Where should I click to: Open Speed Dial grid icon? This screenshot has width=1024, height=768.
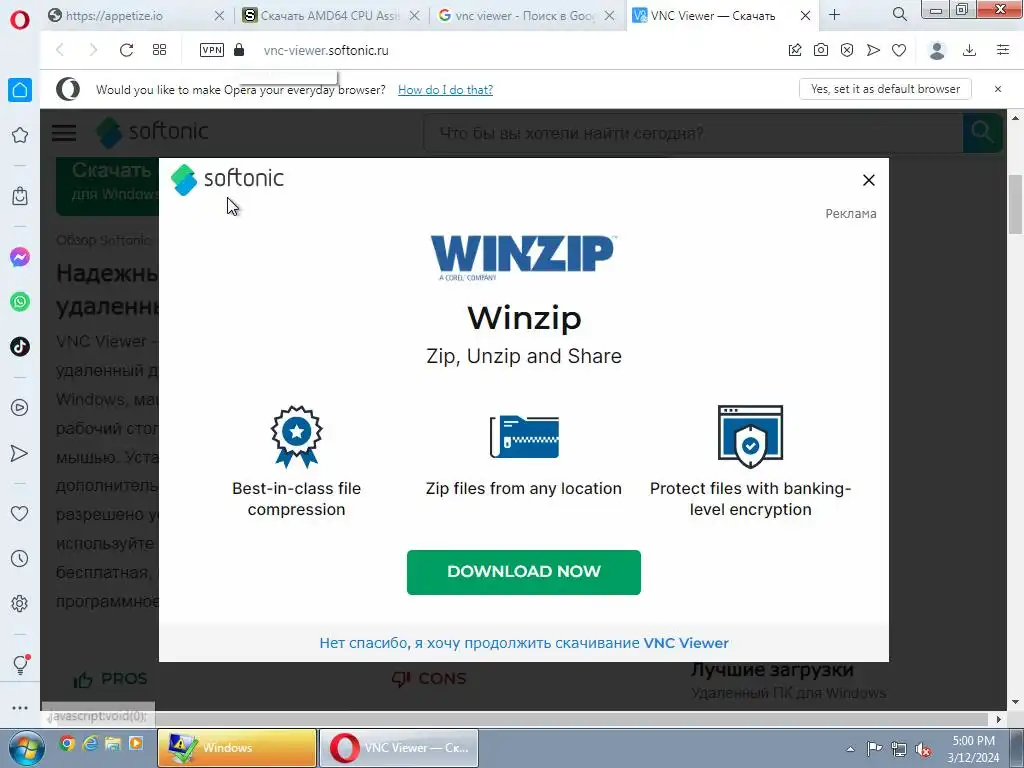pos(159,50)
